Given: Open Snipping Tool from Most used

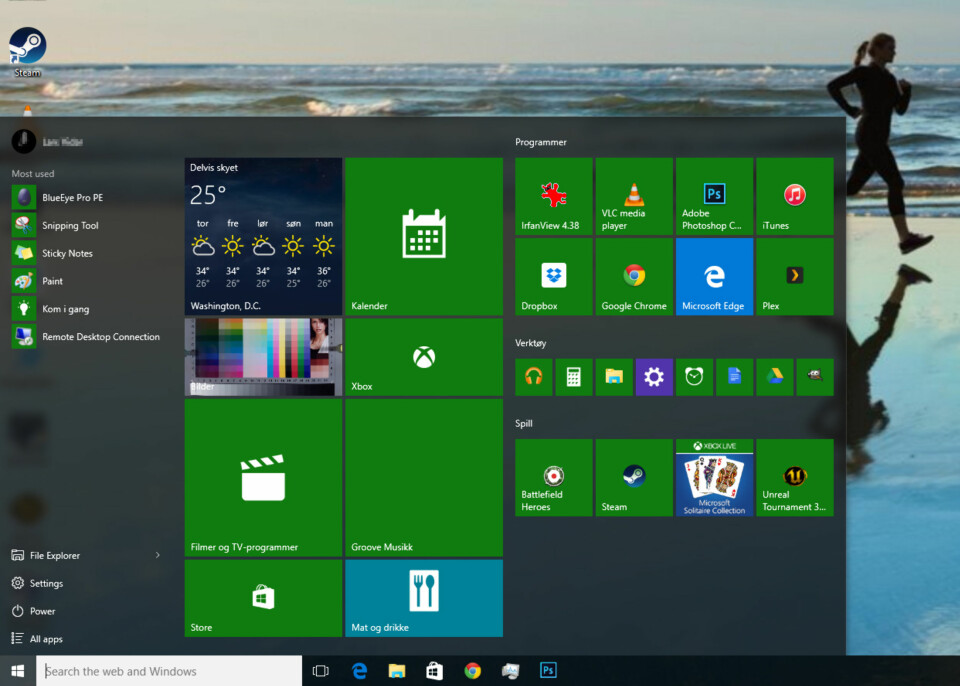Looking at the screenshot, I should point(70,226).
